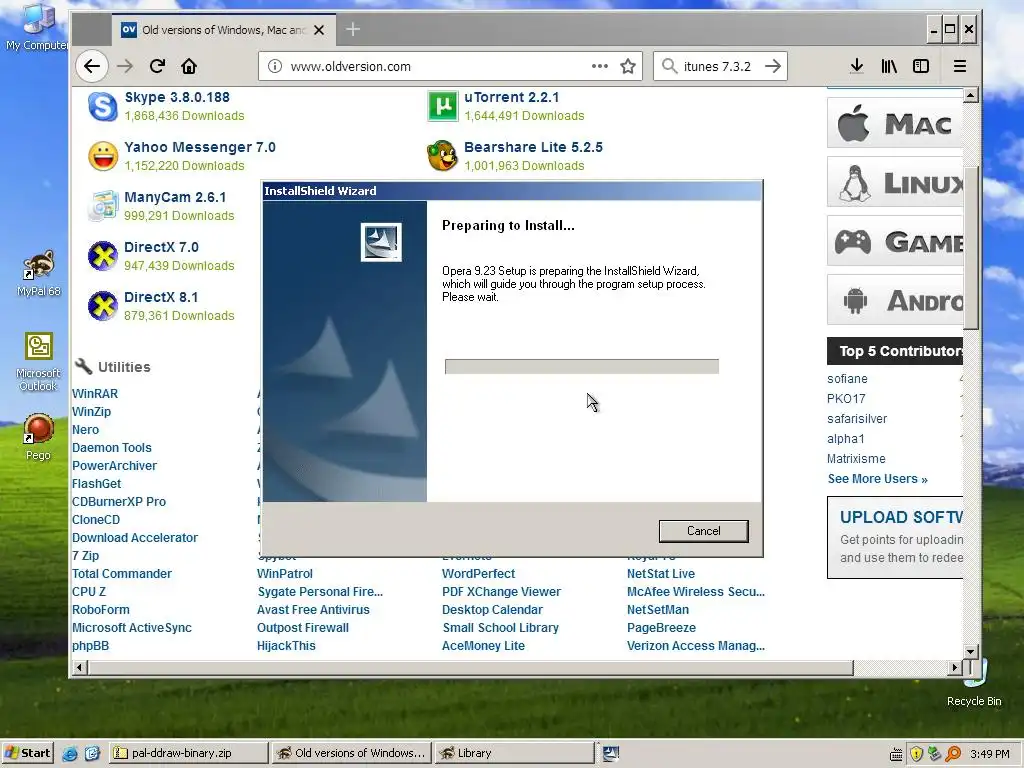Switch to pal-ddraw-binary.zip taskbar window
Viewport: 1024px width, 768px height.
188,753
